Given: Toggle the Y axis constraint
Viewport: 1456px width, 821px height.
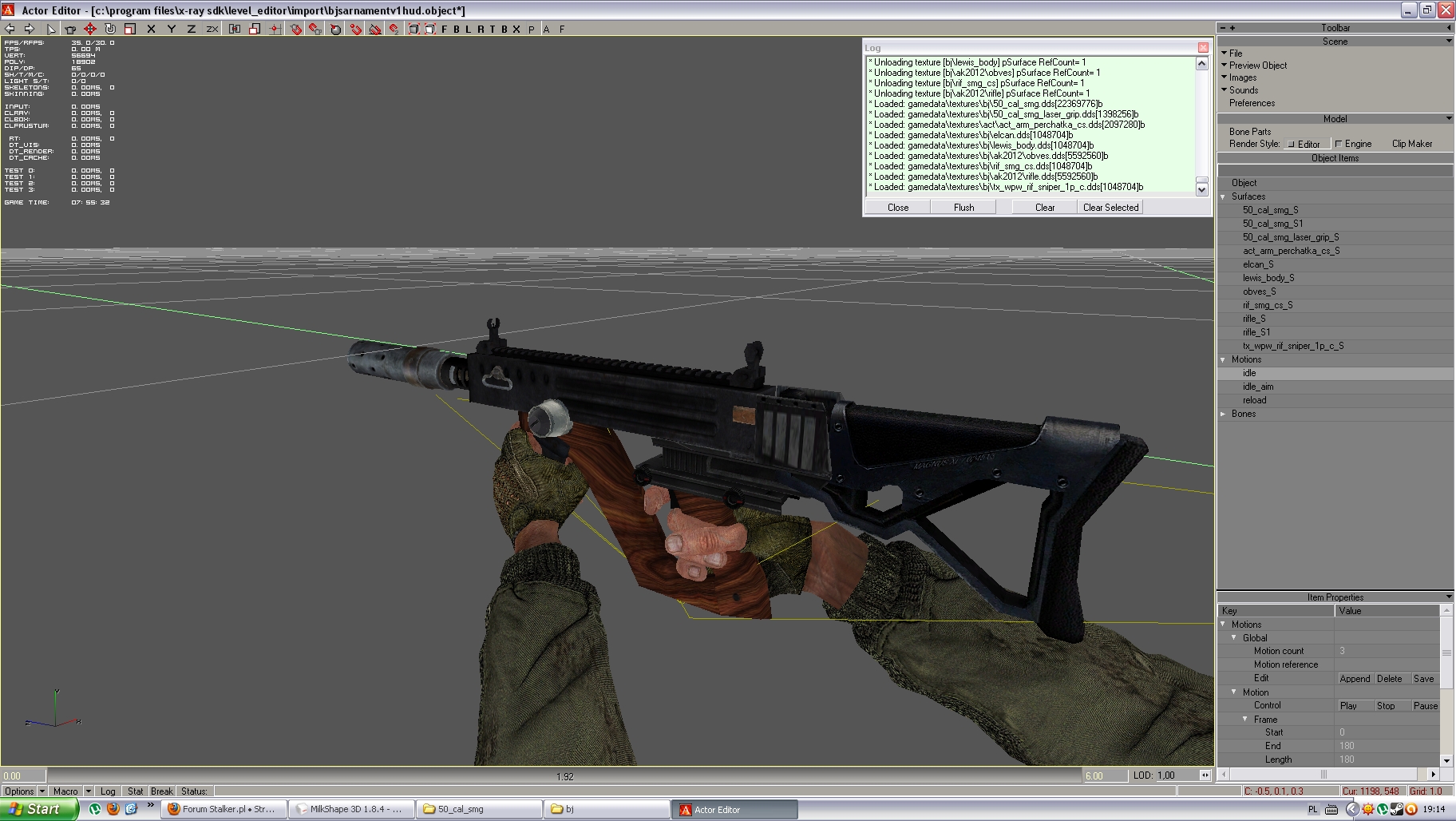Looking at the screenshot, I should click(171, 29).
